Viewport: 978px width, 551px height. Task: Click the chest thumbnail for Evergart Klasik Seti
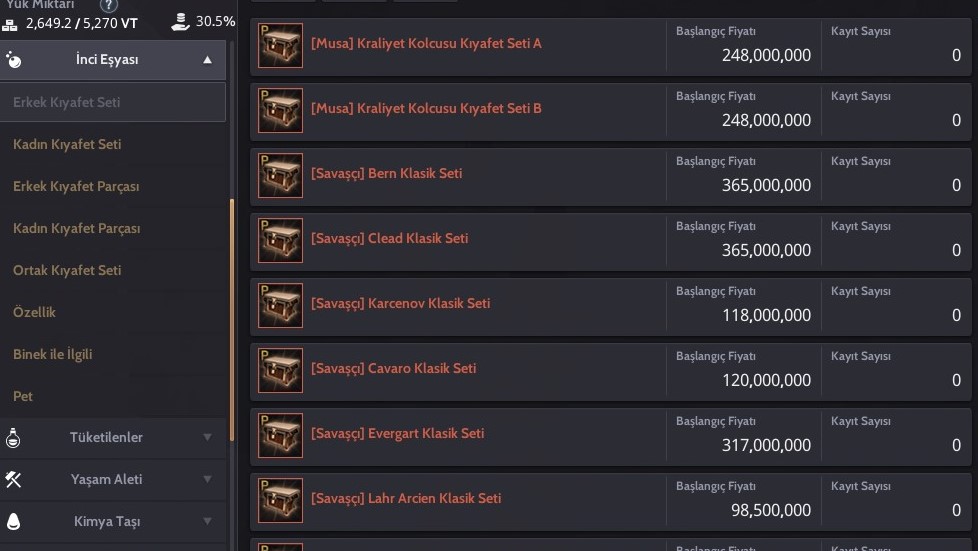(x=280, y=436)
